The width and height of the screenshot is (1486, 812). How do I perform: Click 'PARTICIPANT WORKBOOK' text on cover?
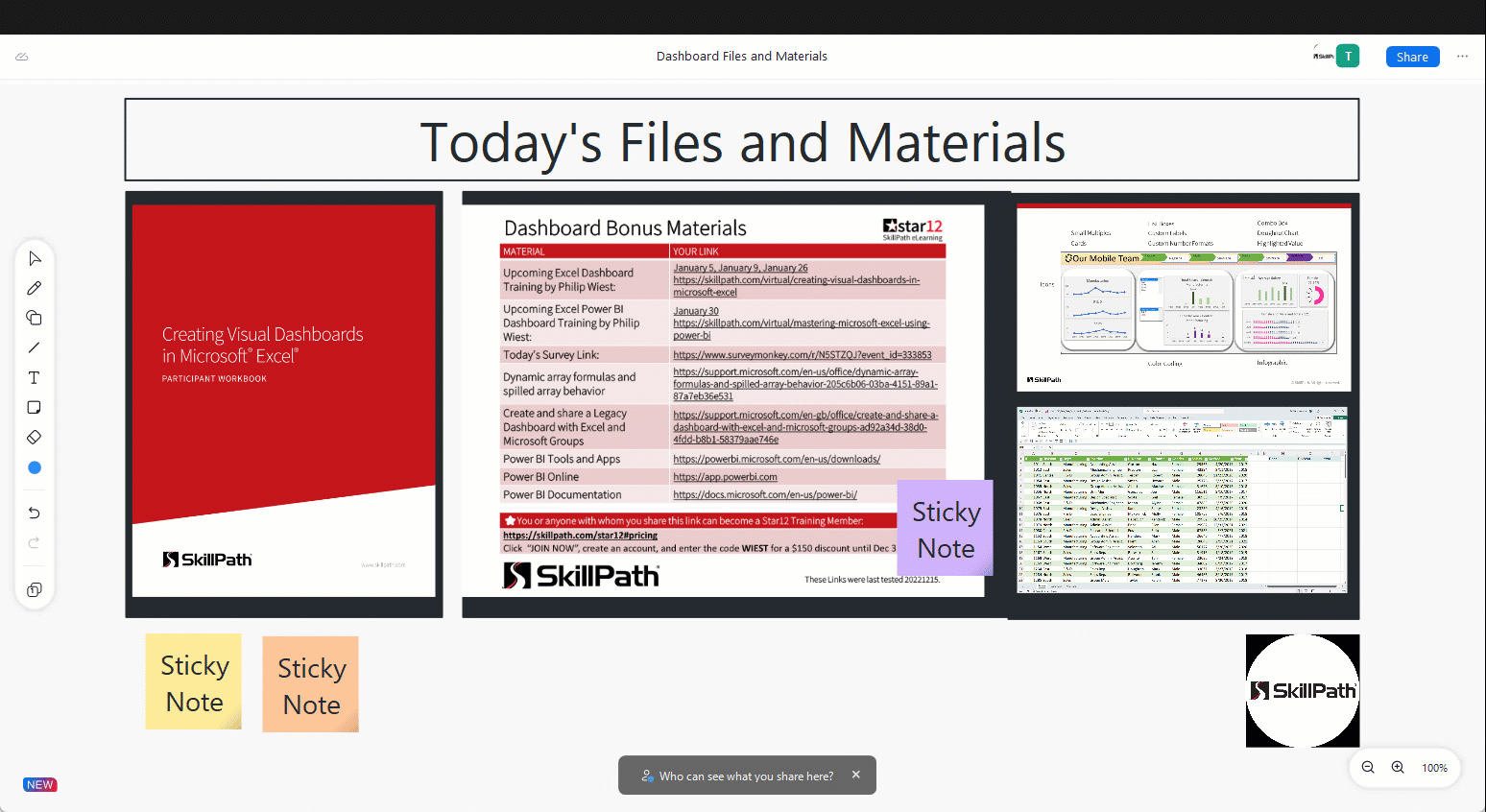pyautogui.click(x=214, y=379)
